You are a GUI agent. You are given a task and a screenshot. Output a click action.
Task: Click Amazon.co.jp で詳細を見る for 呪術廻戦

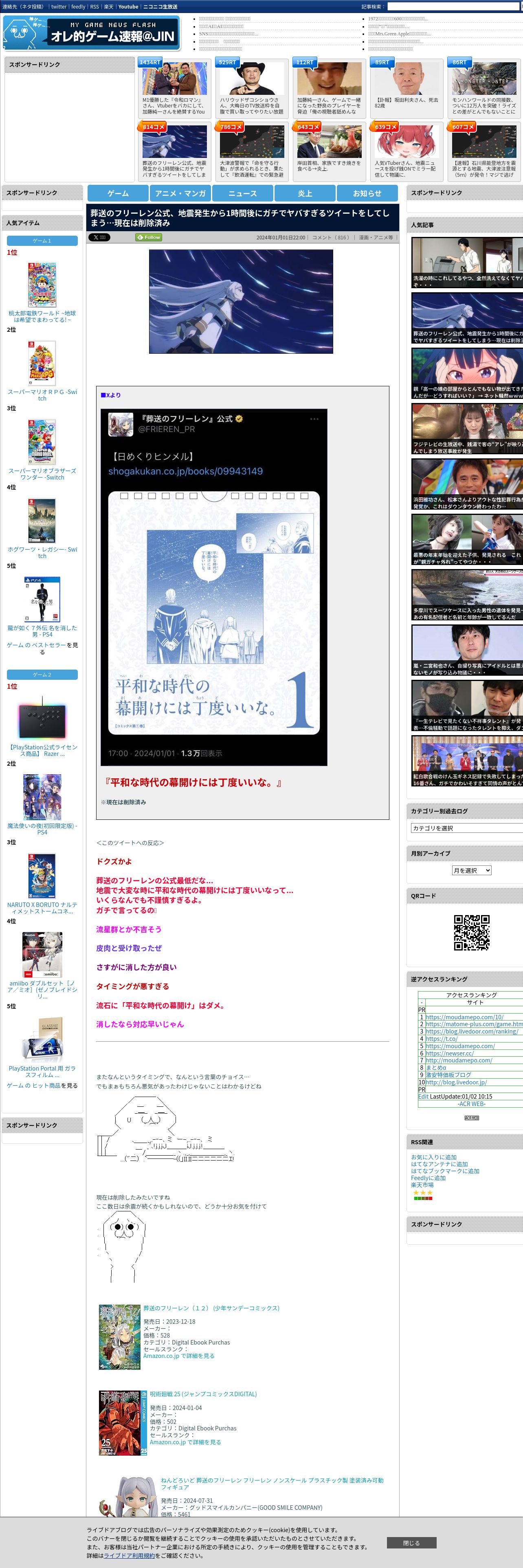pos(185,1442)
